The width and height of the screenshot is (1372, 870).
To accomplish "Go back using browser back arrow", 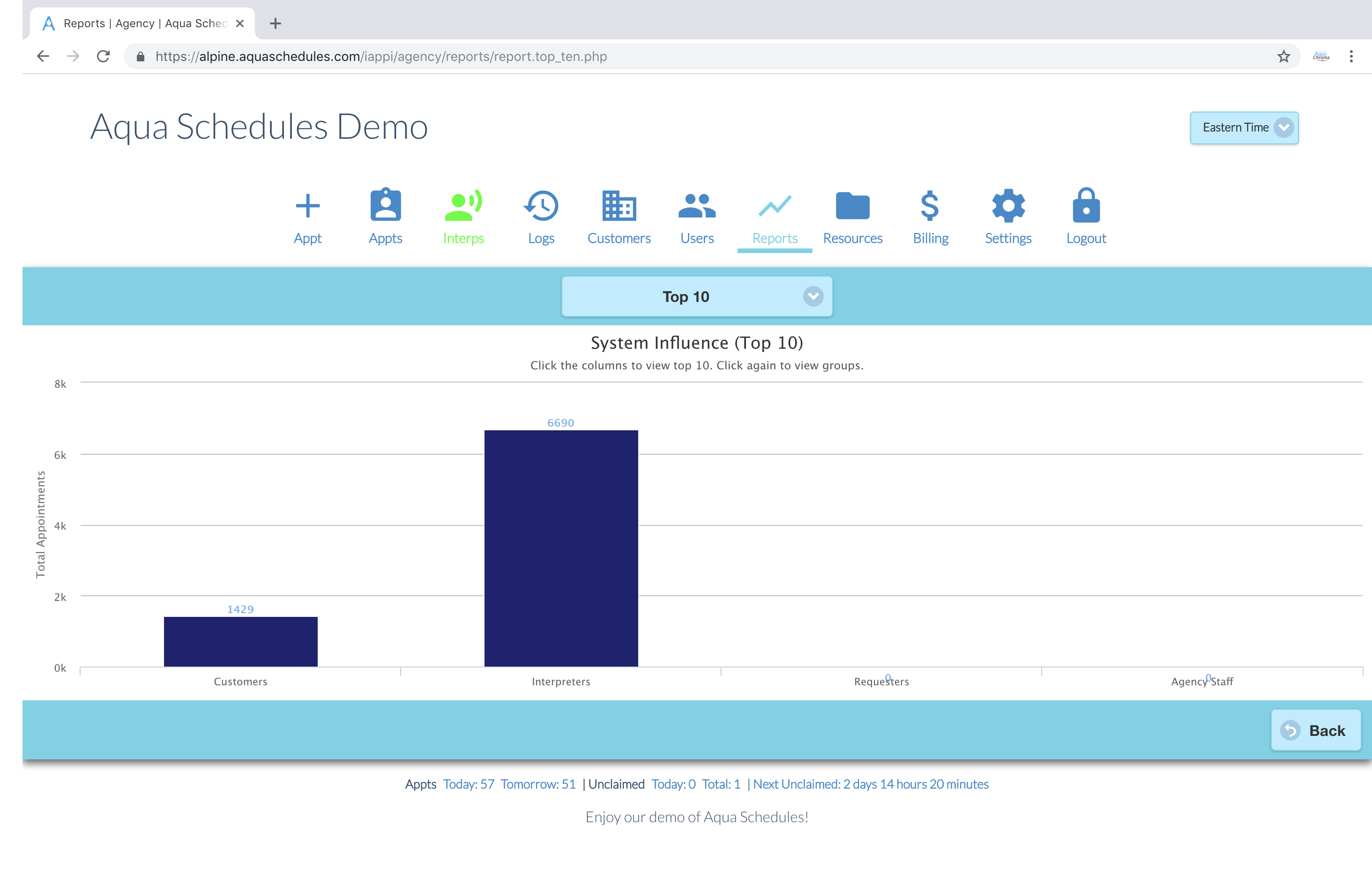I will [43, 56].
